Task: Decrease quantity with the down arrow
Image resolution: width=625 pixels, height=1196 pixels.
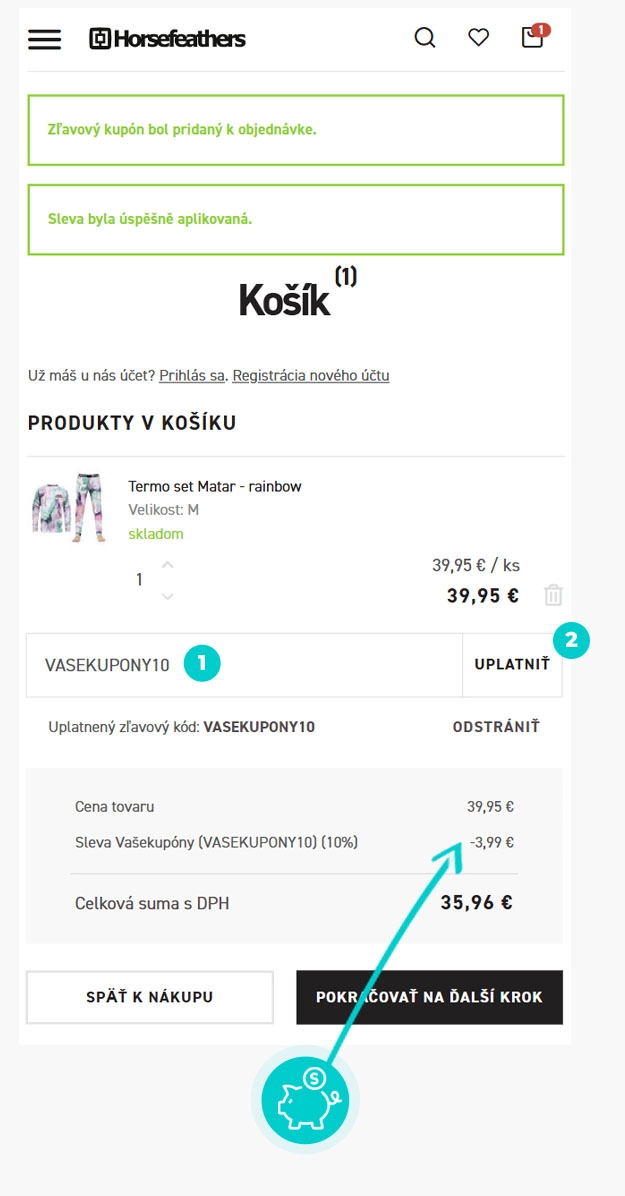Action: coord(167,596)
